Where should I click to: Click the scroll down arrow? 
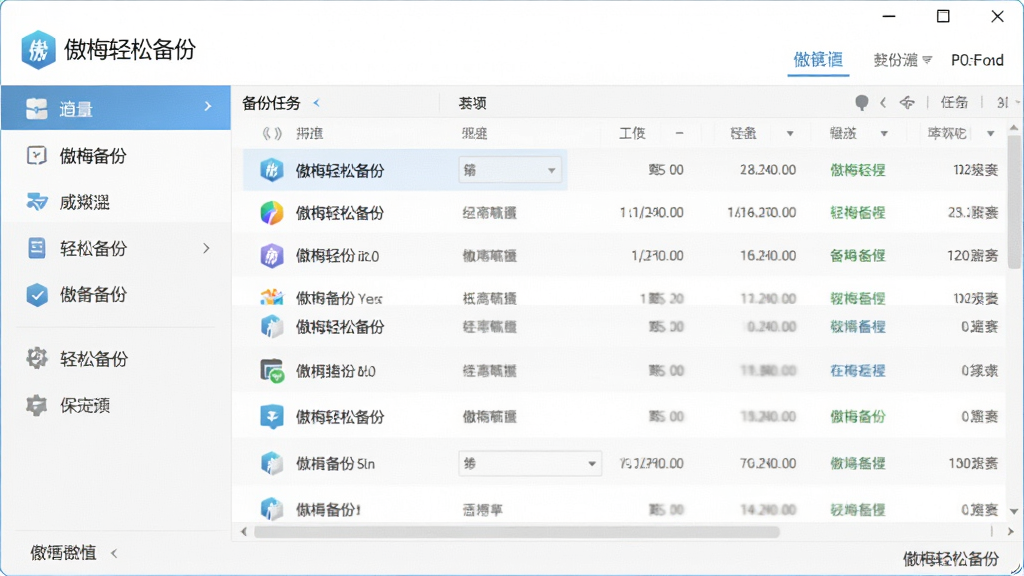[x=1014, y=511]
